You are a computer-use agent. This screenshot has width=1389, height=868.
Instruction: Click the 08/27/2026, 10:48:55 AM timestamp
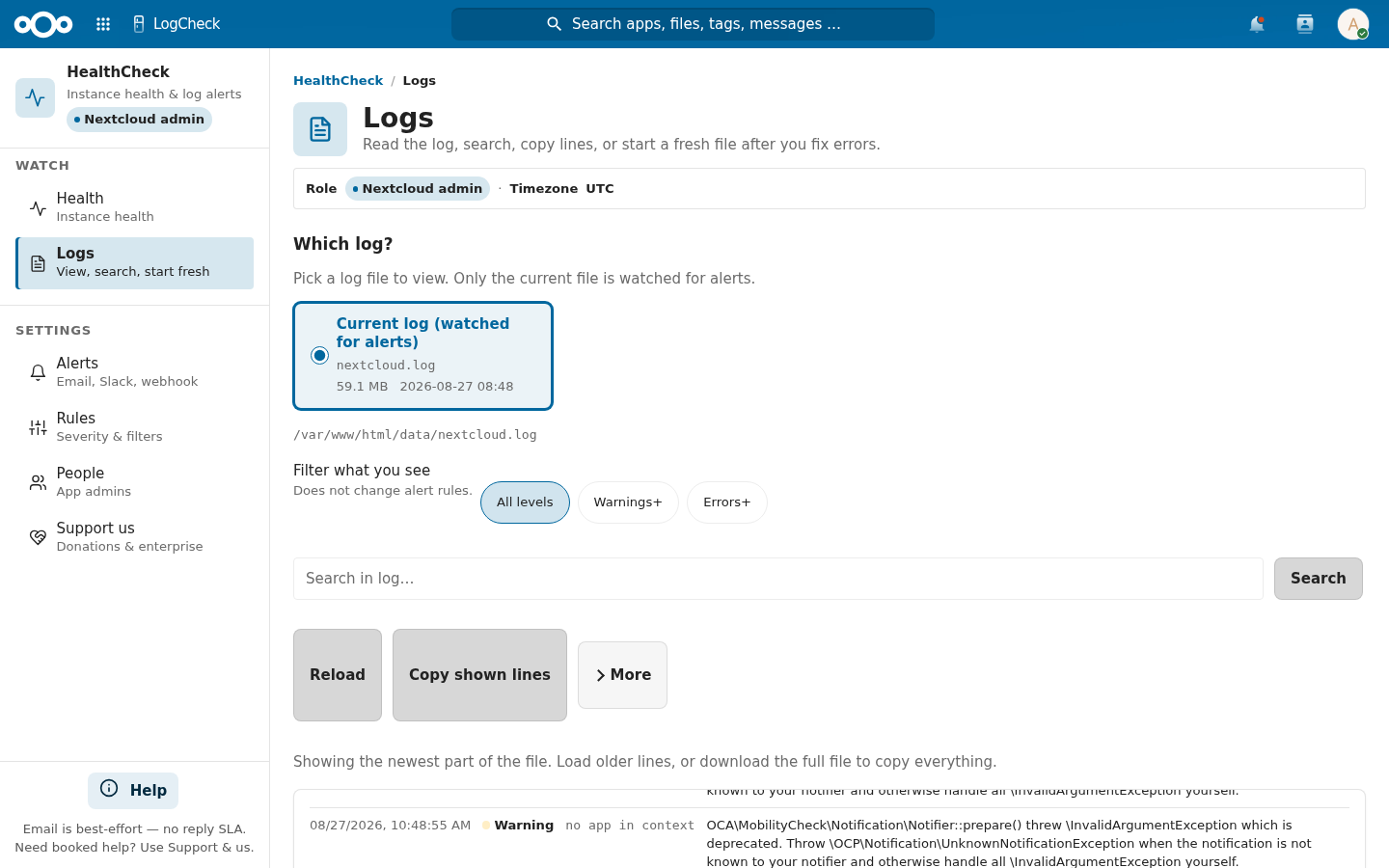coord(390,826)
